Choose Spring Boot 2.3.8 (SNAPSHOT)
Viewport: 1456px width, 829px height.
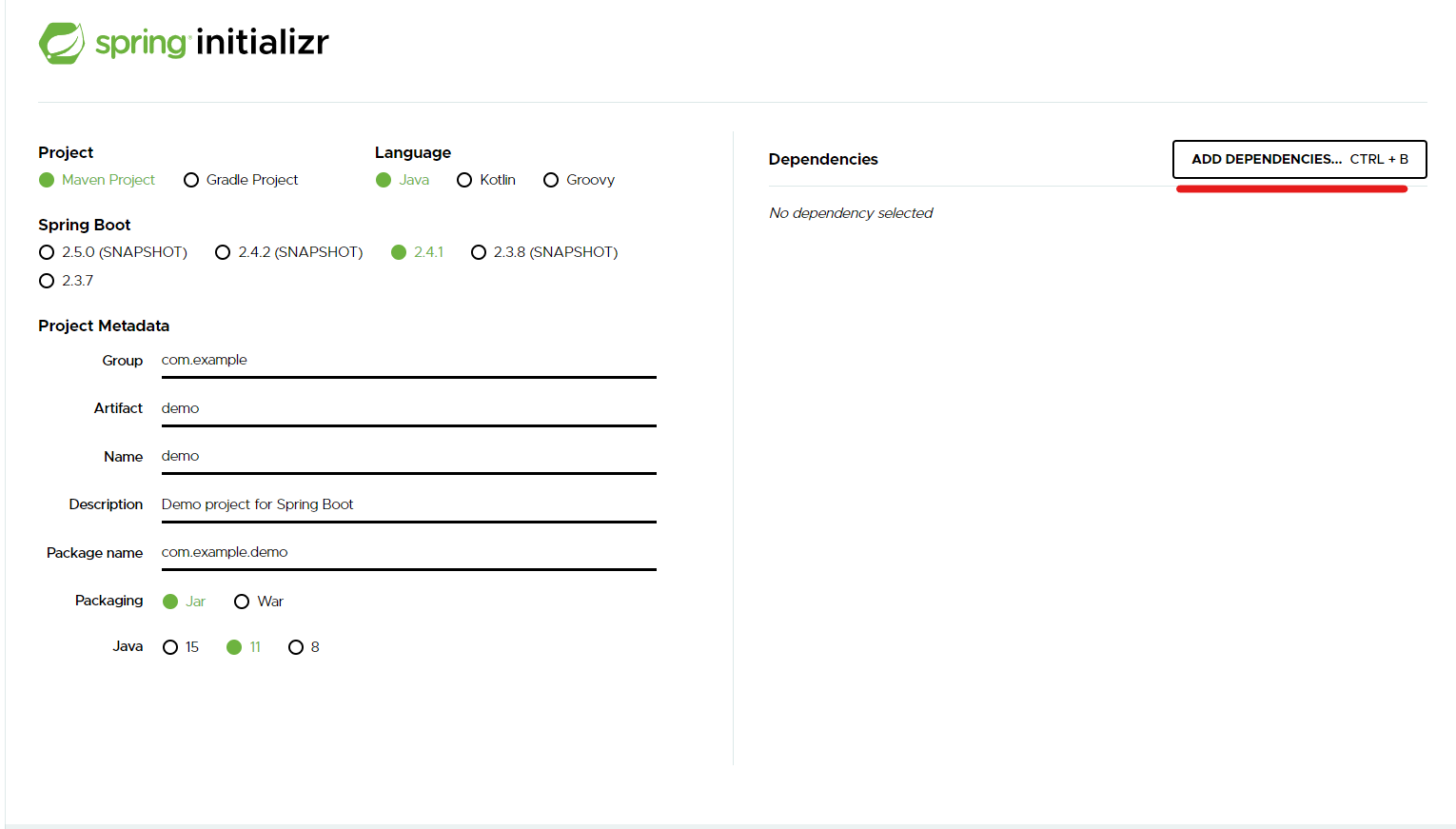[544, 252]
